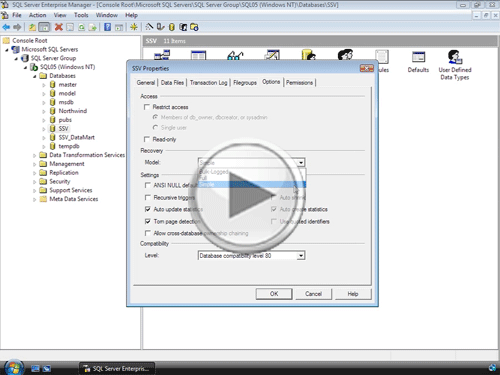500x375 pixels.
Task: Expand the Management tree node
Action: point(34,164)
